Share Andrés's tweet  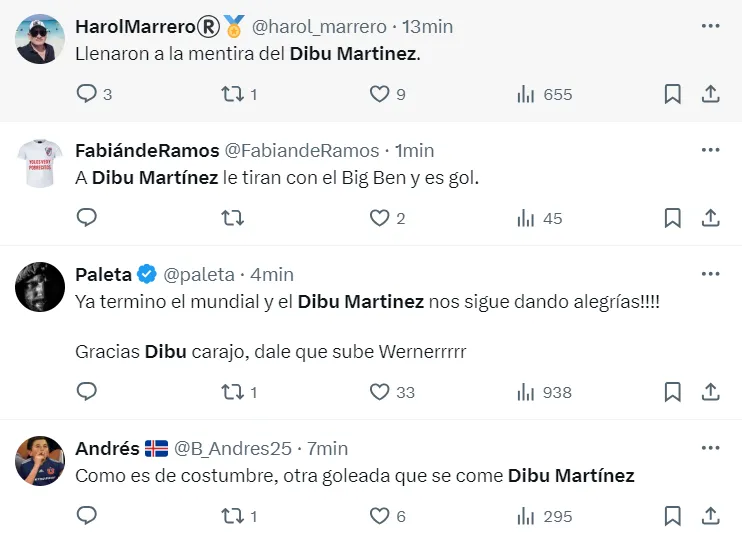[710, 516]
